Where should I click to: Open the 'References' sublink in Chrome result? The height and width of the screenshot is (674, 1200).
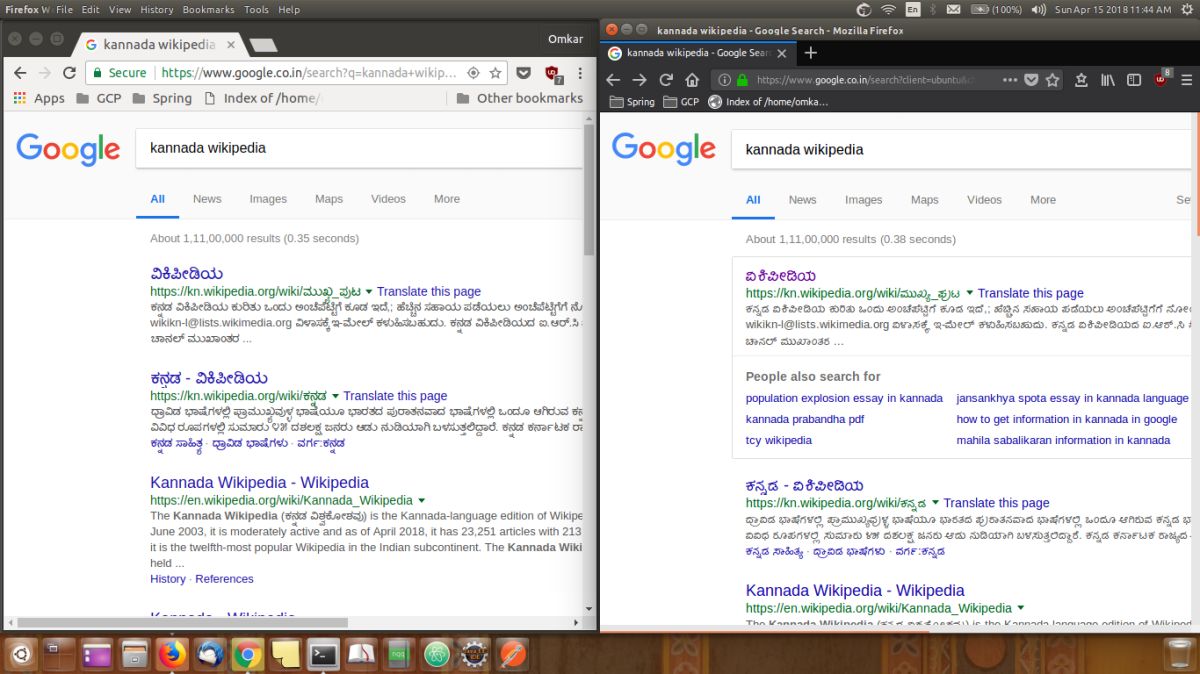coord(224,579)
